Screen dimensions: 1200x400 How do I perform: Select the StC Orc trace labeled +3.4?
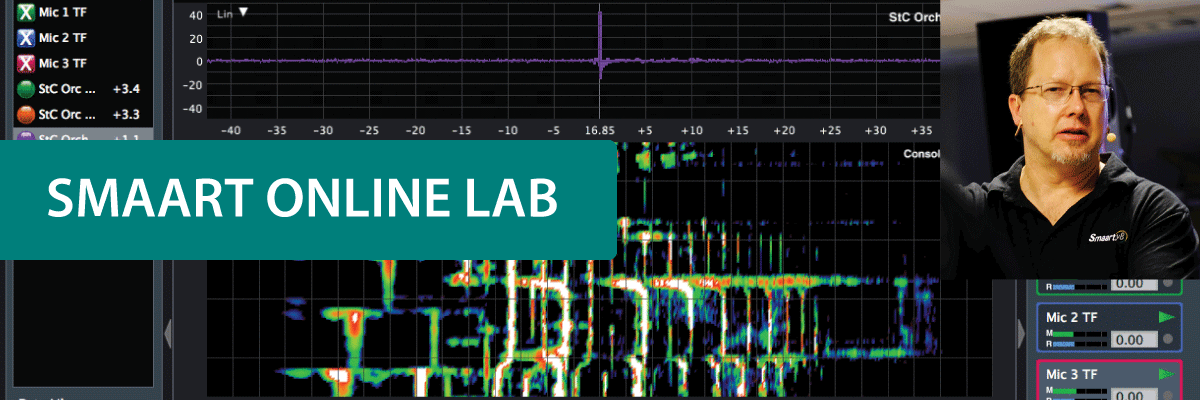point(83,89)
